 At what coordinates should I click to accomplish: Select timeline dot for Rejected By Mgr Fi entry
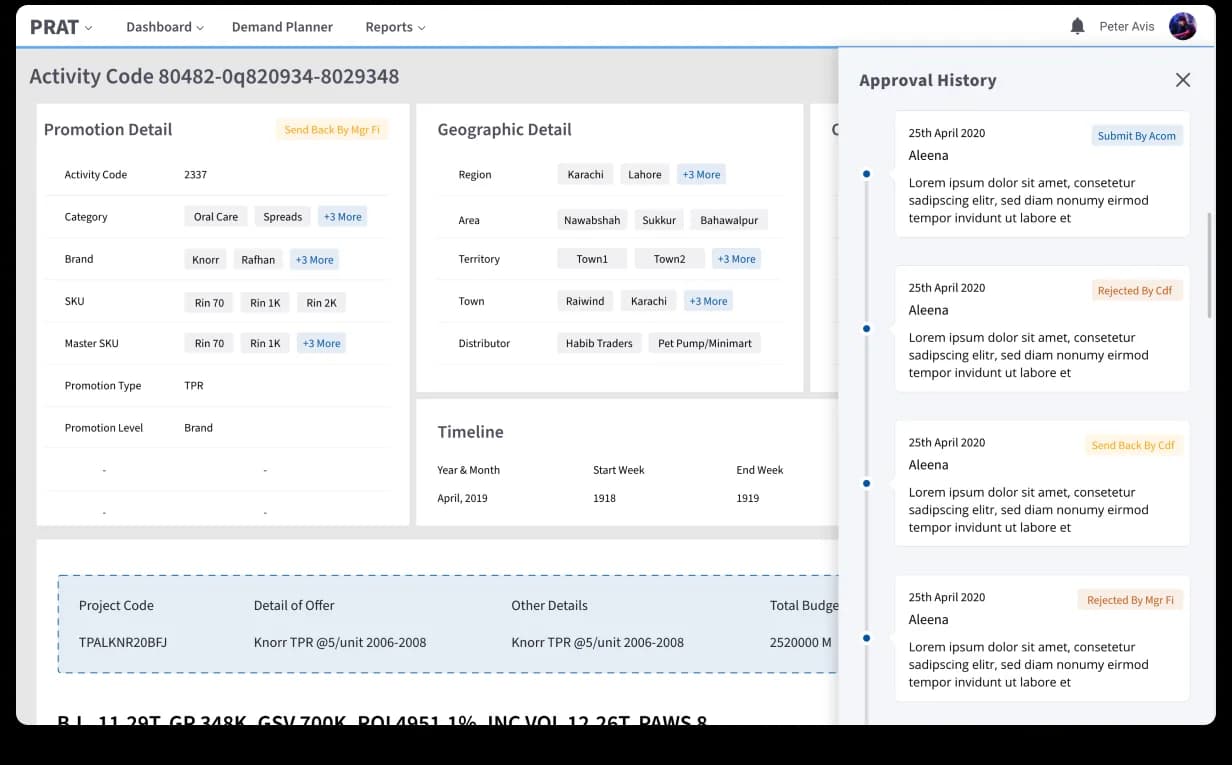coord(867,638)
